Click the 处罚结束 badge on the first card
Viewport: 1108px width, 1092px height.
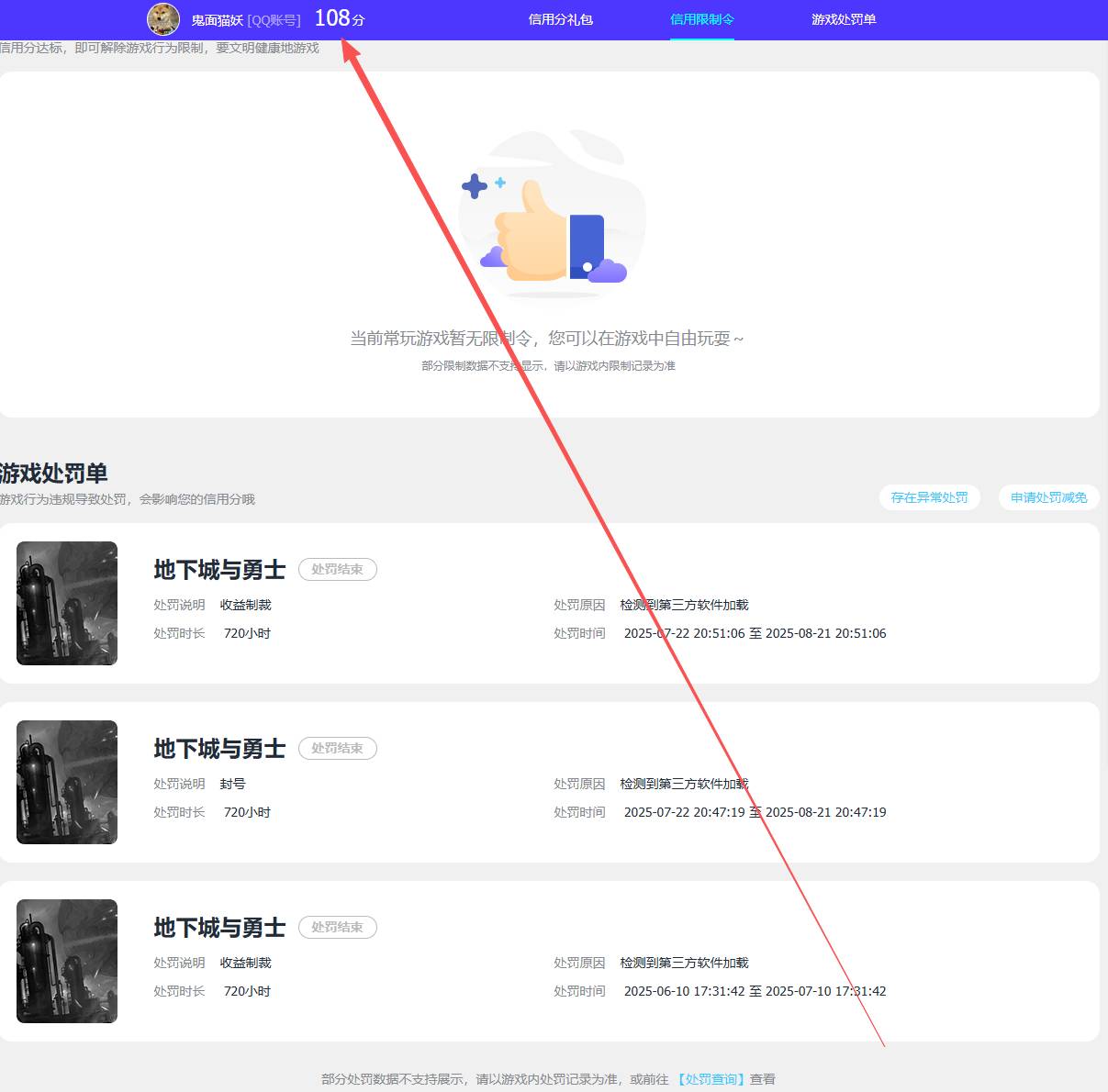(x=337, y=570)
